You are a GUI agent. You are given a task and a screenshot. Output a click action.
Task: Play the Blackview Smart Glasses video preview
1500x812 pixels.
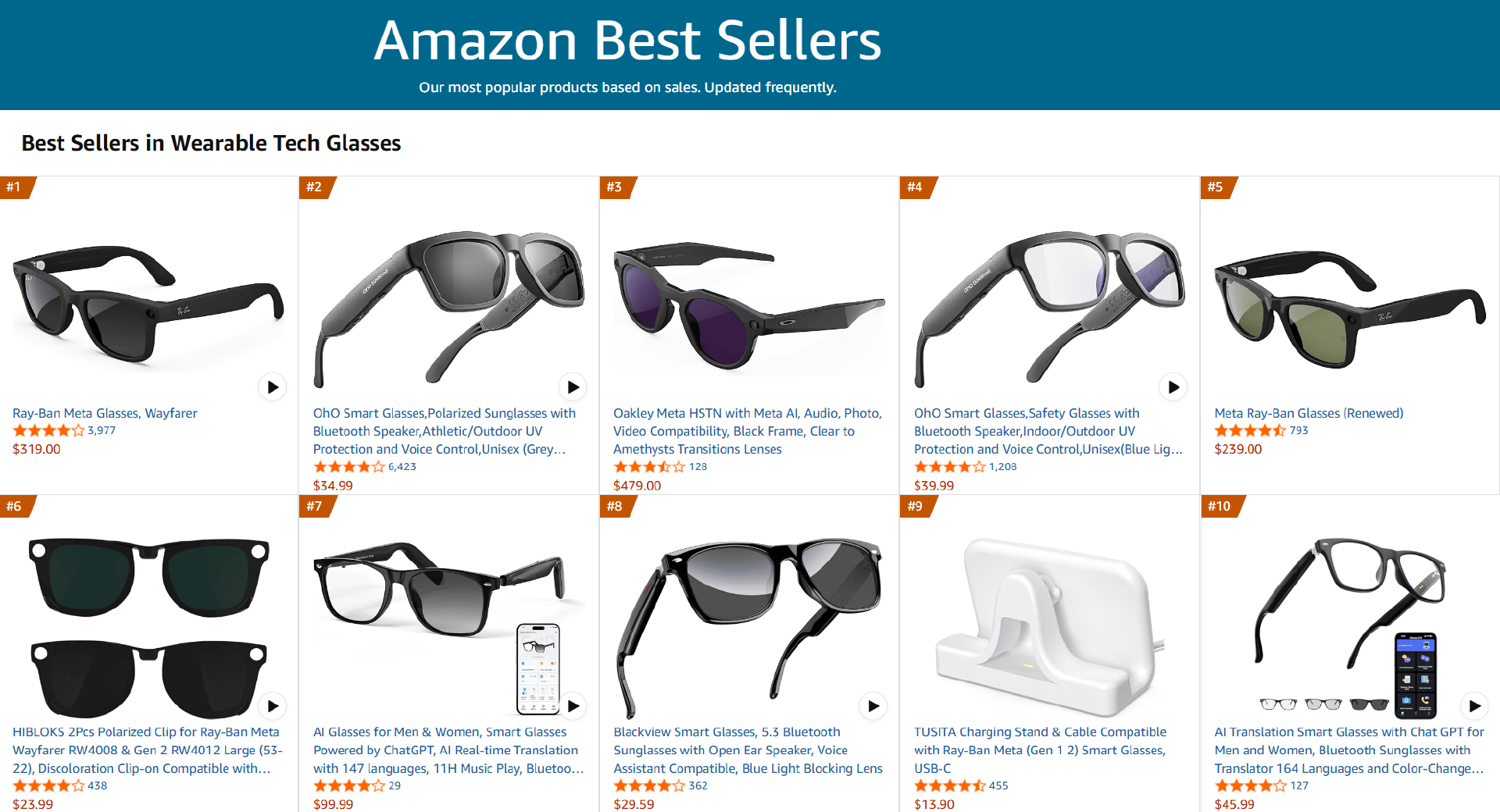coord(873,706)
